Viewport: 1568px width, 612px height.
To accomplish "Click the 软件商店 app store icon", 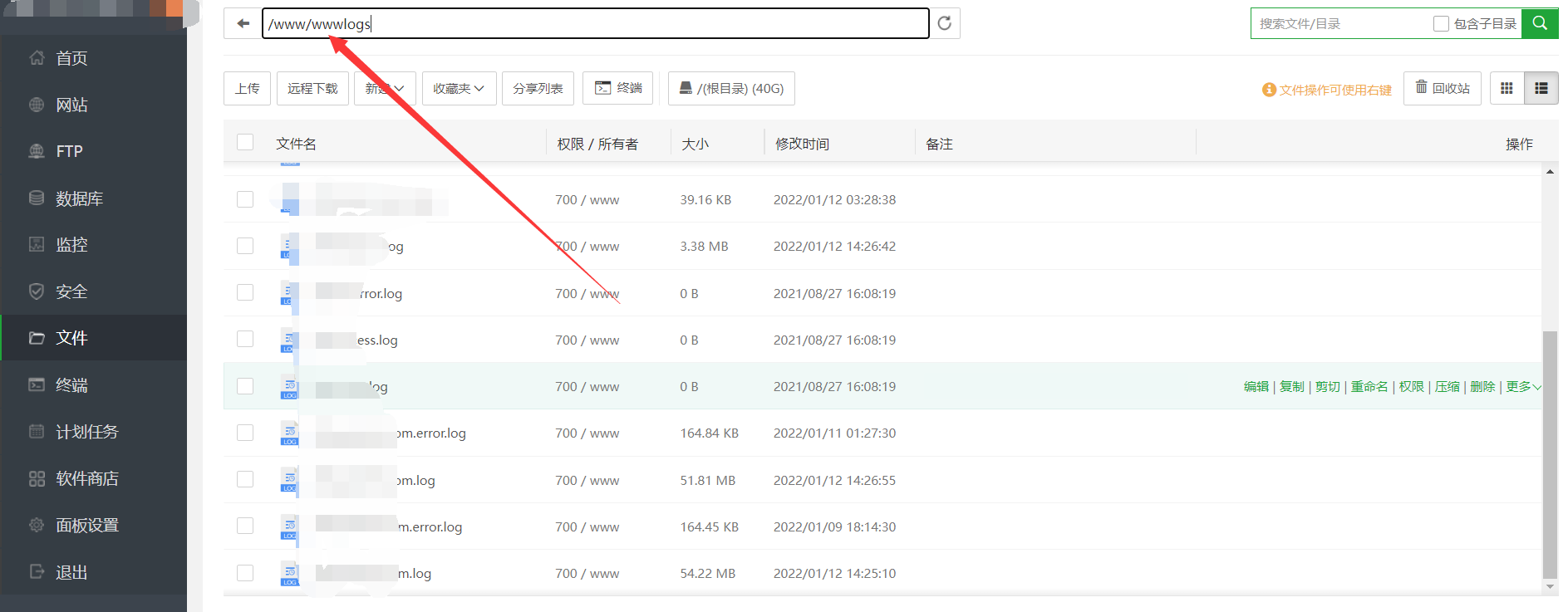I will tap(37, 478).
